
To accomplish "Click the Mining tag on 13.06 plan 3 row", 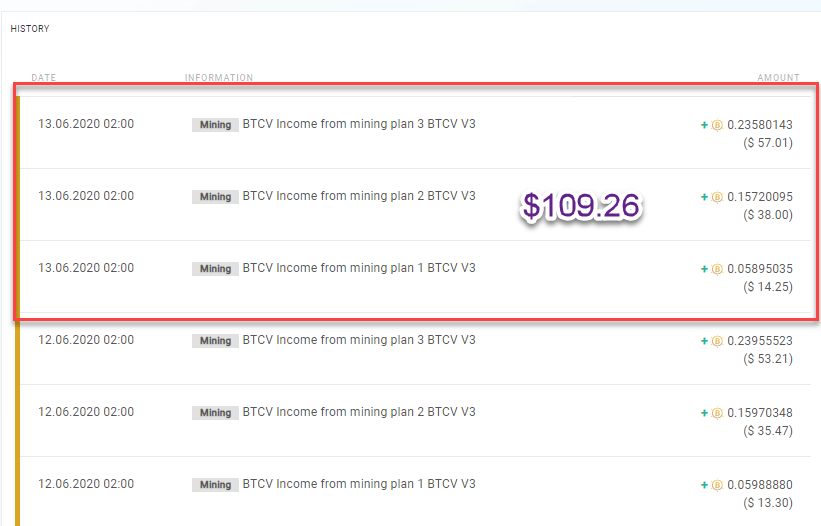I will click(x=215, y=125).
